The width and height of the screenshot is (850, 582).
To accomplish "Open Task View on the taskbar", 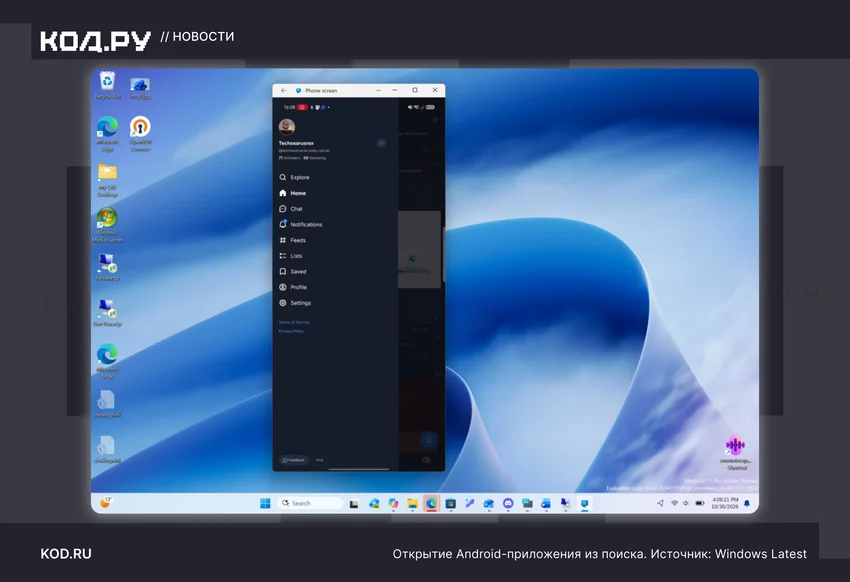I will 354,504.
